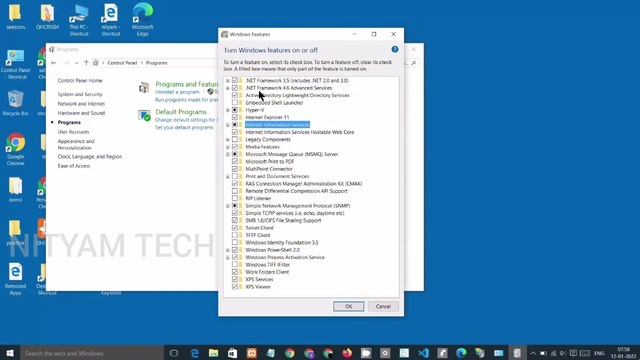Open Google Chrome desktop icon
This screenshot has height=360, width=640.
16,149
